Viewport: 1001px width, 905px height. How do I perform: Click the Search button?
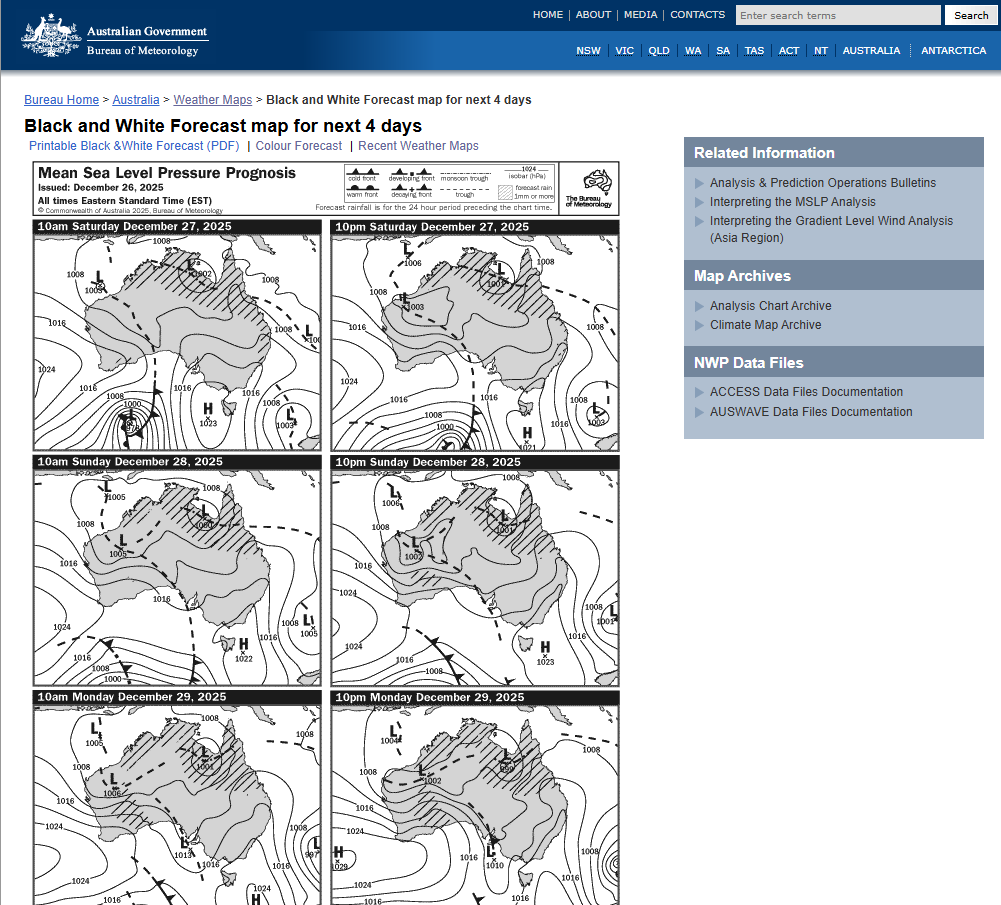[970, 15]
